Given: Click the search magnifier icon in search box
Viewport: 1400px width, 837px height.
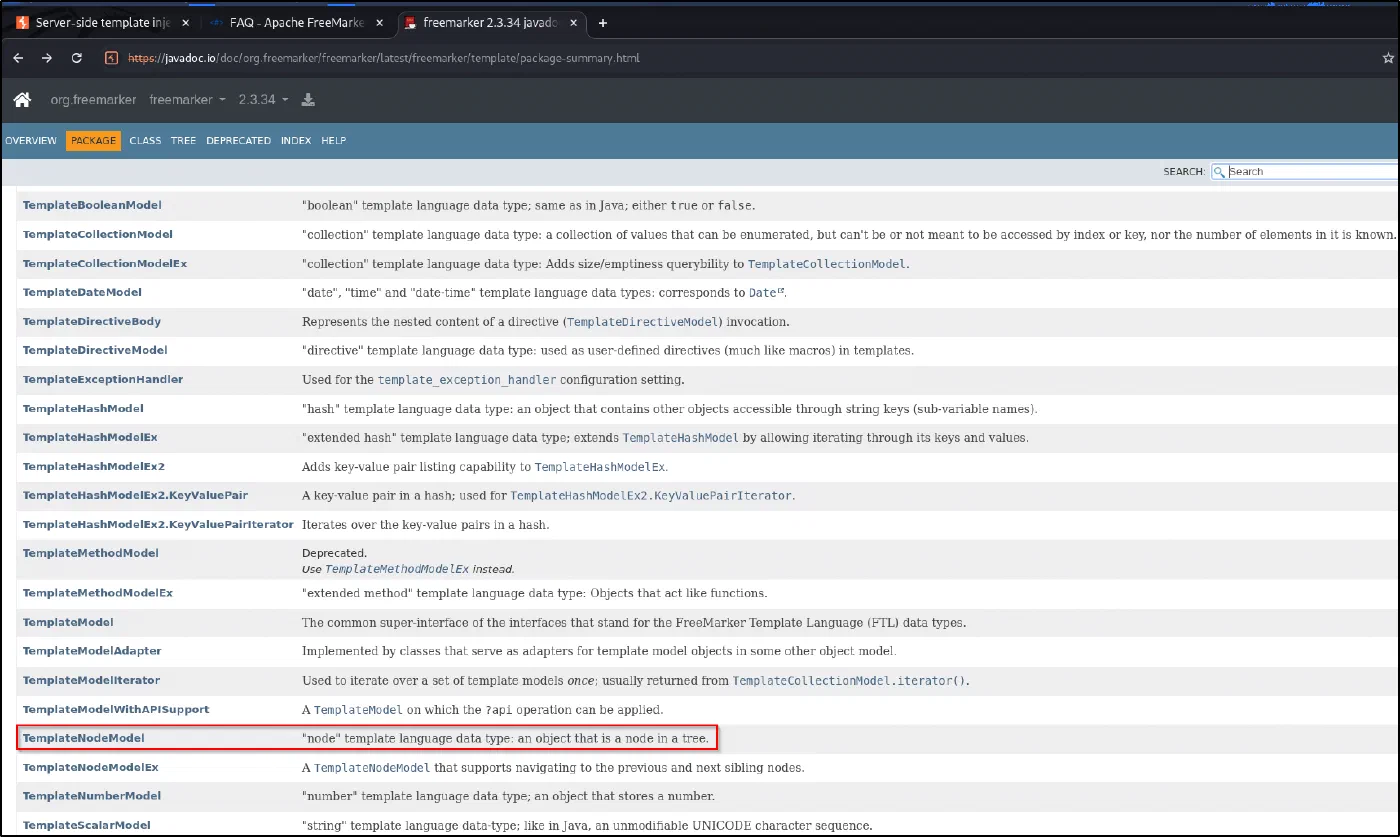Looking at the screenshot, I should [1220, 172].
